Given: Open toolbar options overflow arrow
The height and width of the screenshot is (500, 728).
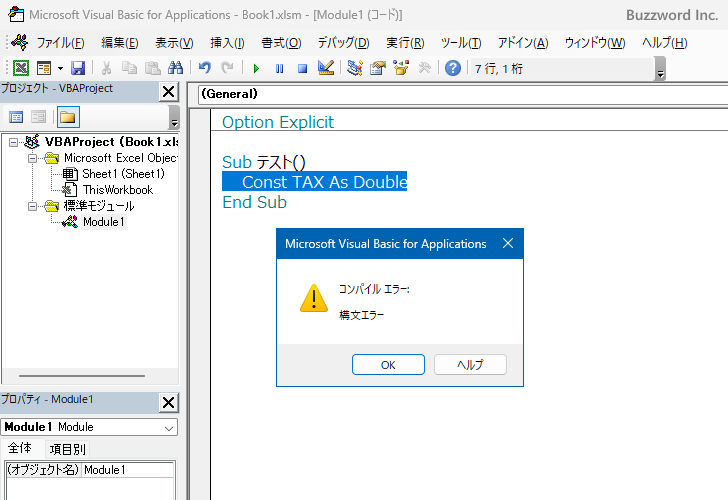Looking at the screenshot, I should (660, 69).
